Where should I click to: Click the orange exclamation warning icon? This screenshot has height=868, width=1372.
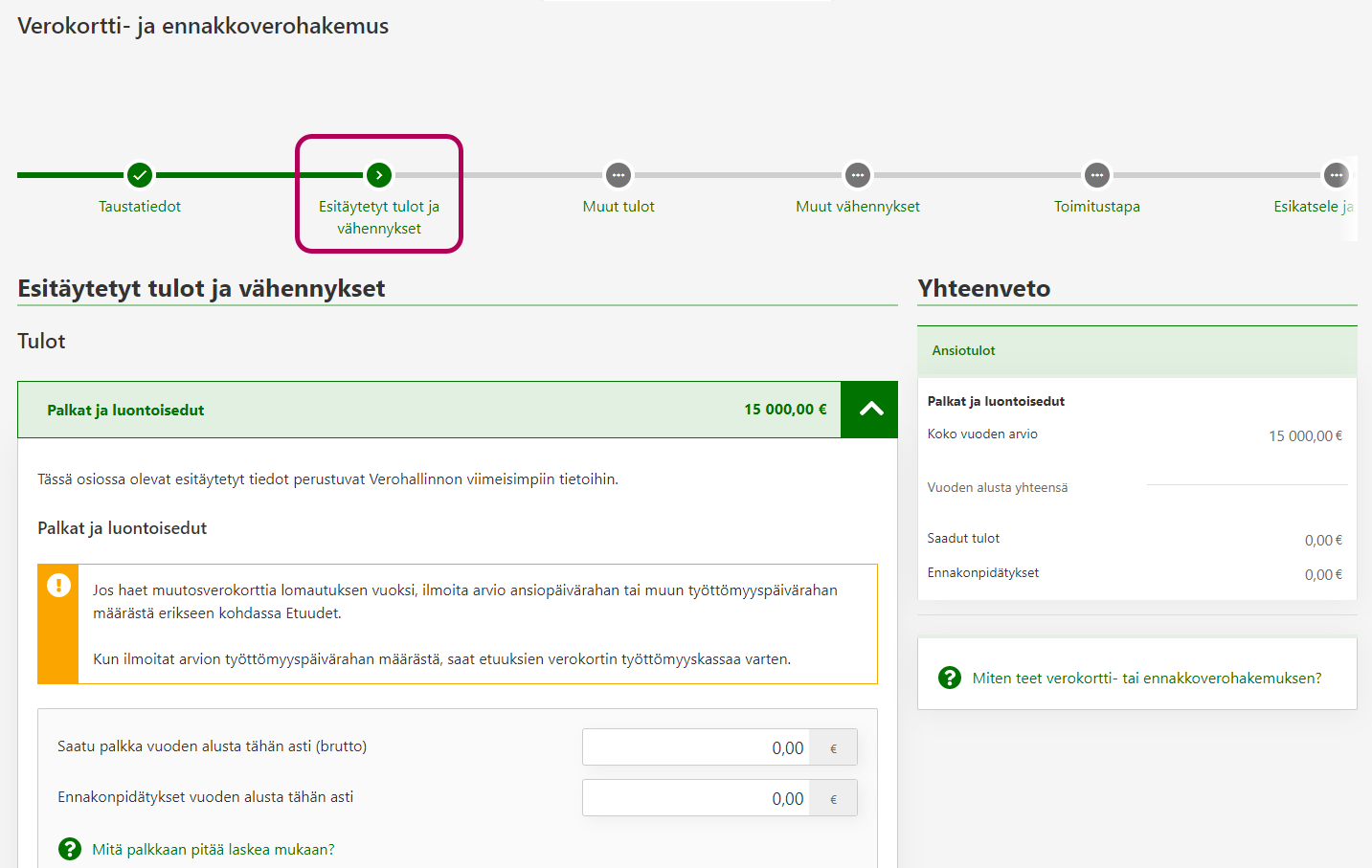(58, 586)
